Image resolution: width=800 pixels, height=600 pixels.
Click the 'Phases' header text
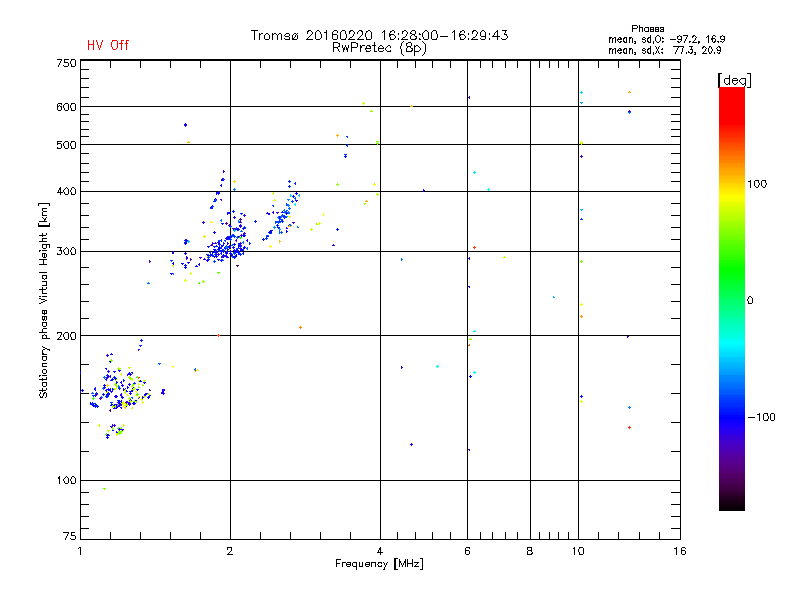pos(647,29)
